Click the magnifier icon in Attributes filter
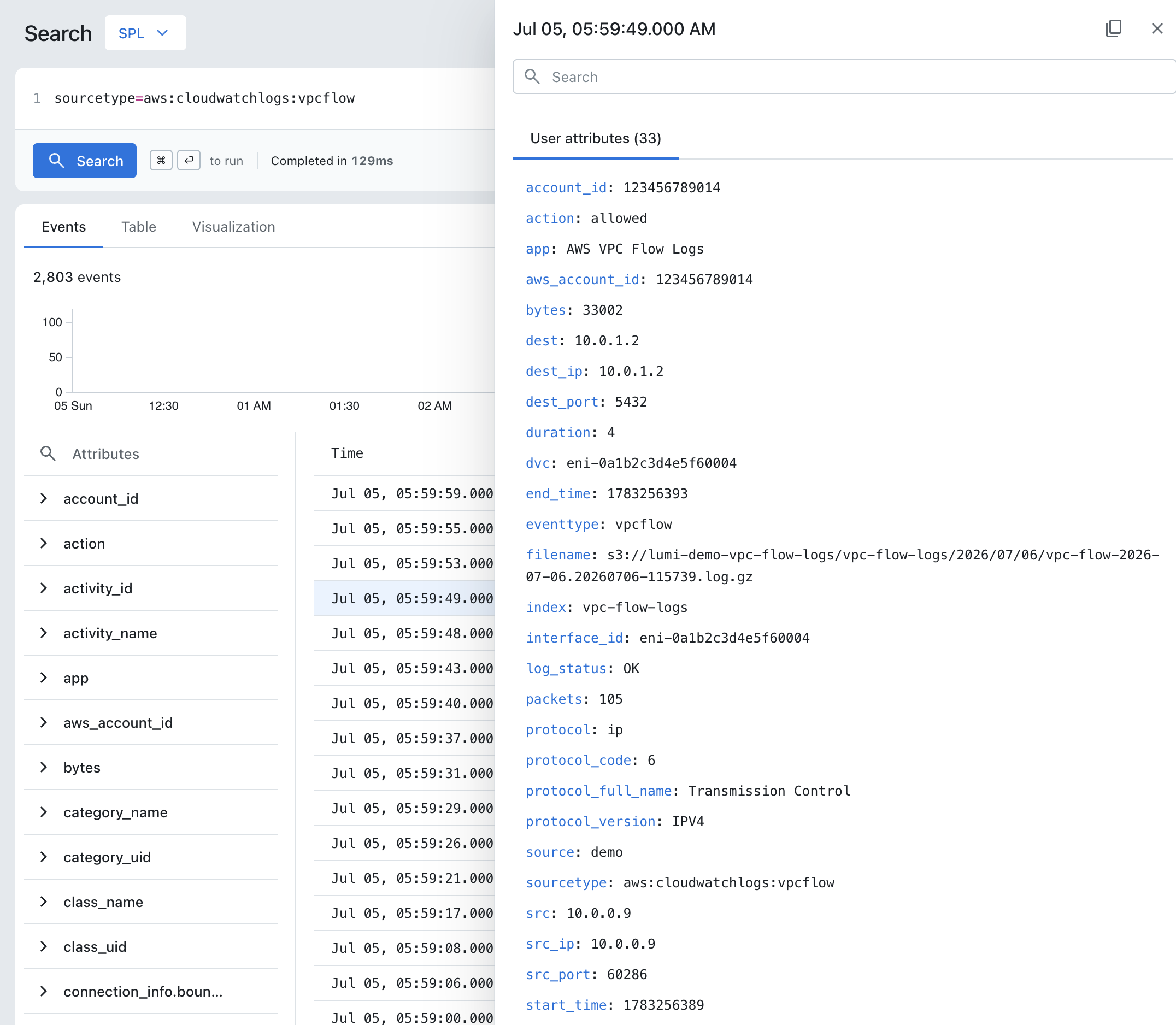The height and width of the screenshot is (1025, 1176). tap(48, 453)
